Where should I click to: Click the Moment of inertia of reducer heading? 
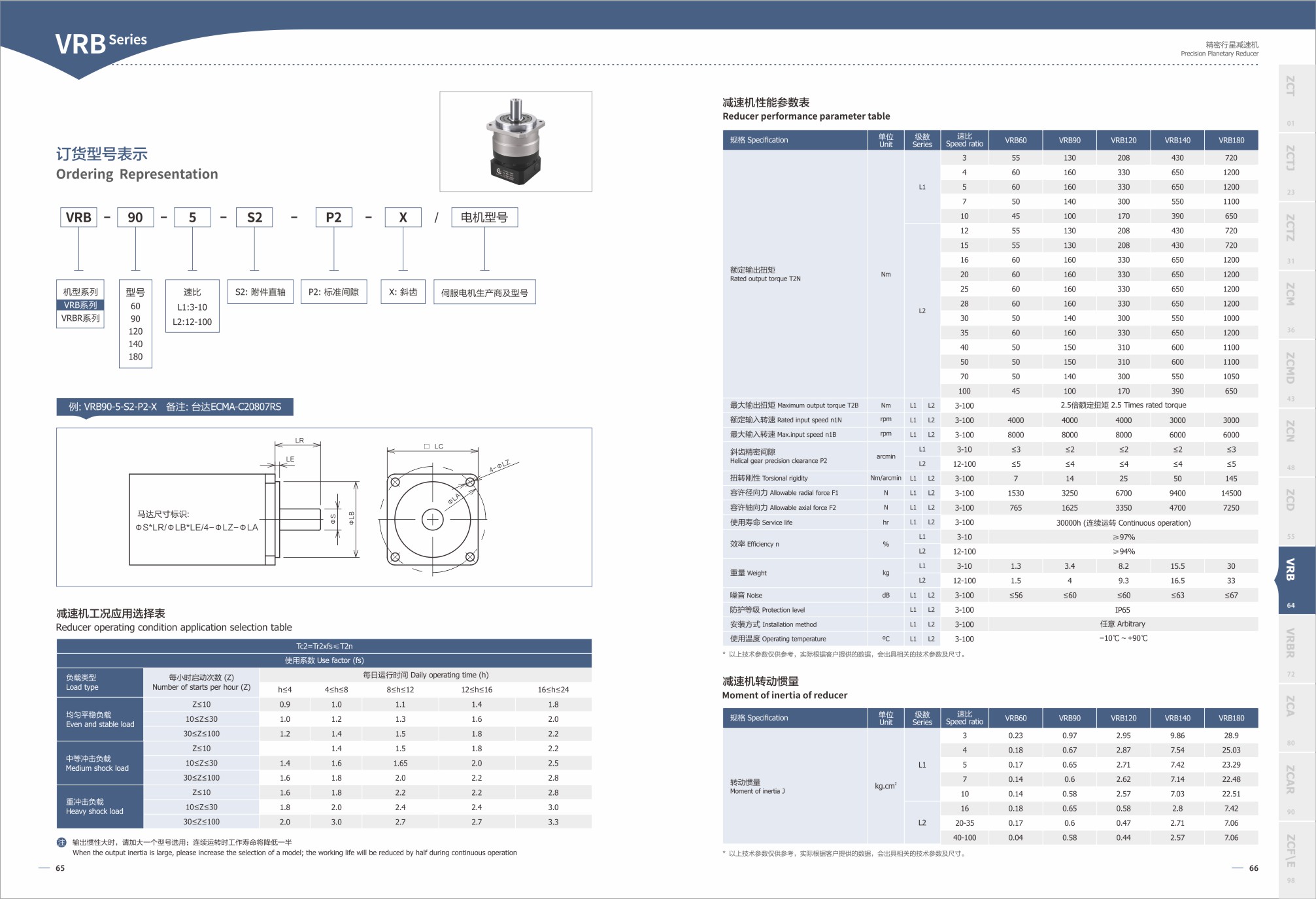785,696
